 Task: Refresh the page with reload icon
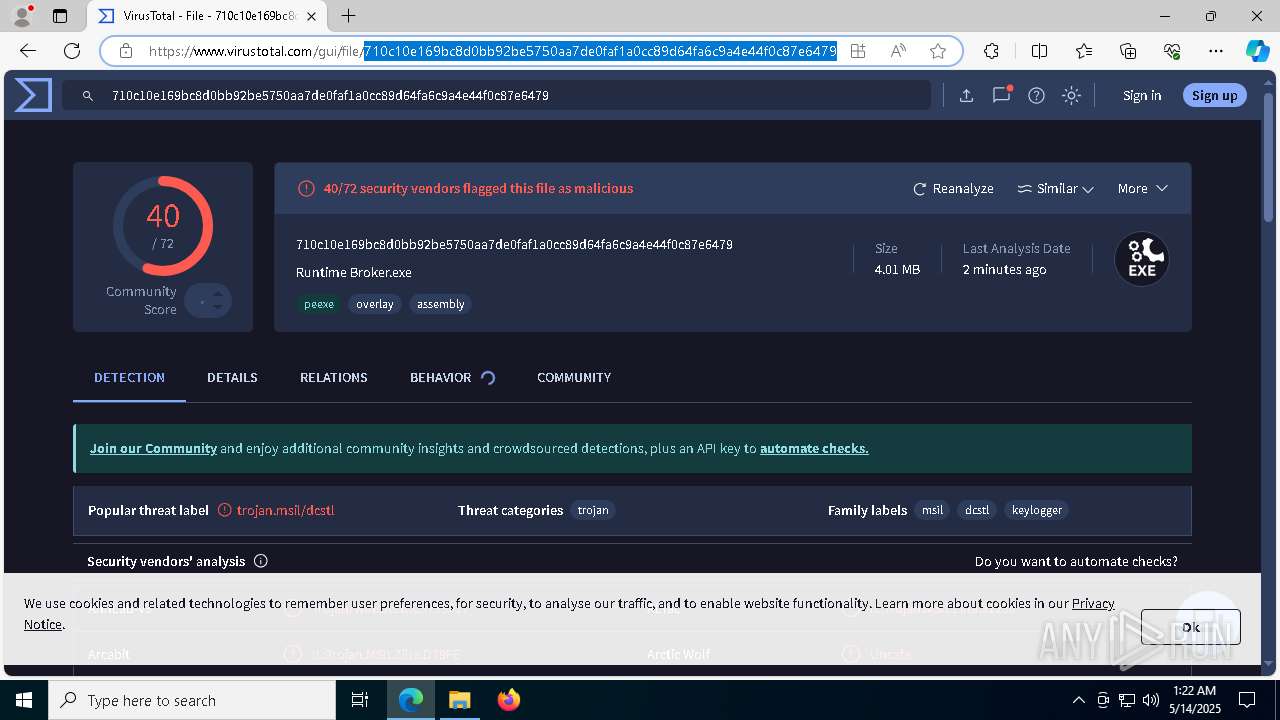pos(72,51)
